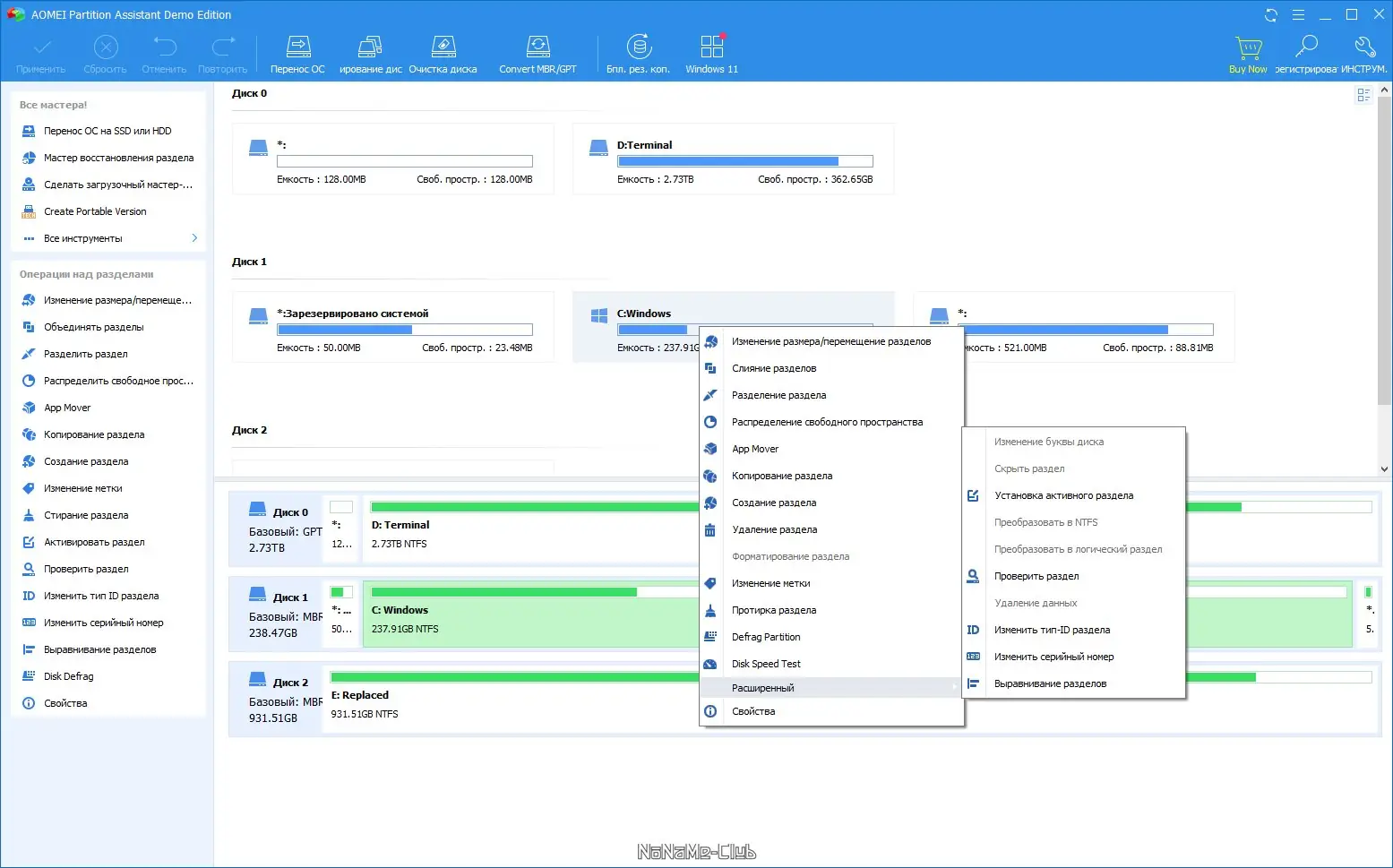Click the refresh icon in title bar
The width and height of the screenshot is (1393, 868).
[1270, 14]
